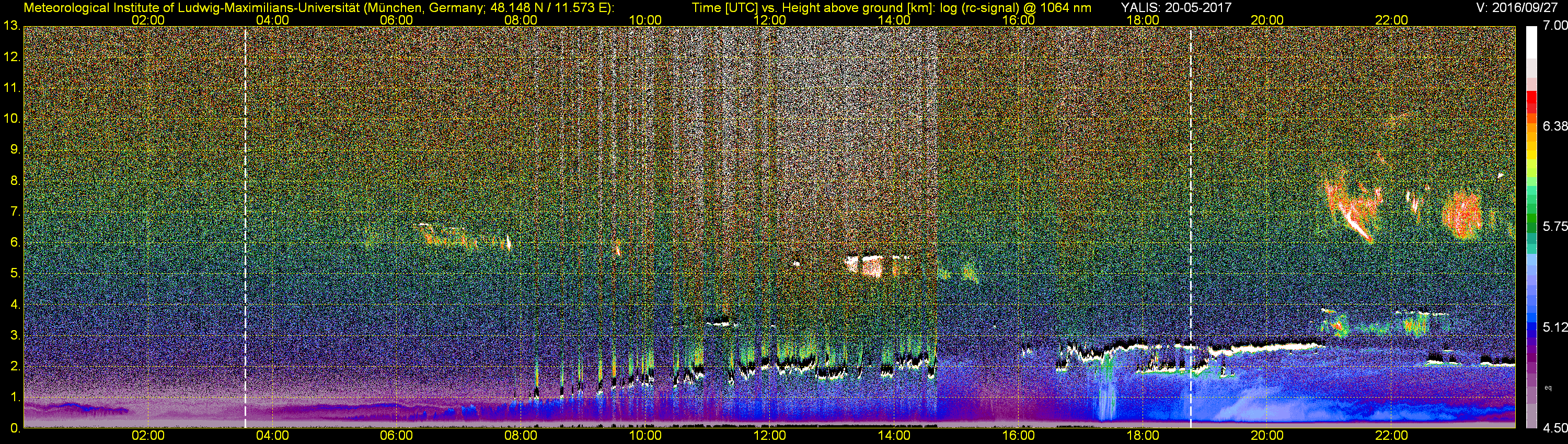
Task: Click 04:00 on the bottom time axis
Action: tap(272, 436)
